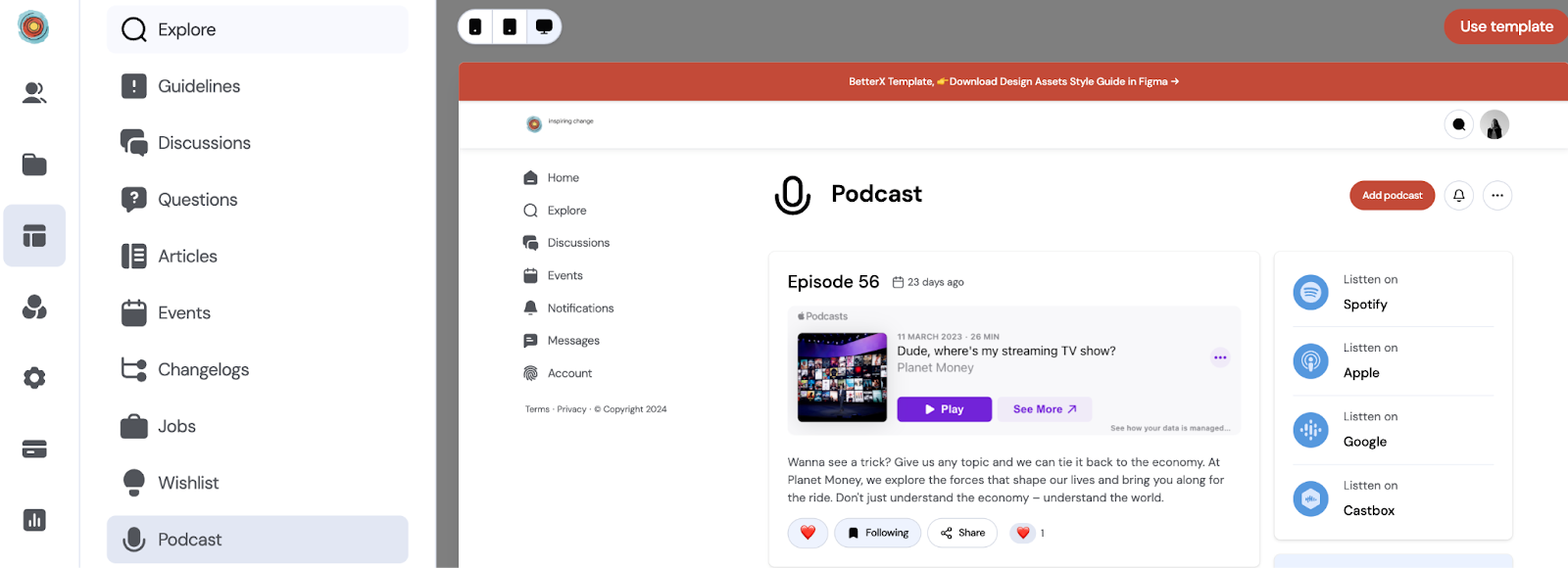The width and height of the screenshot is (1568, 568).
Task: Select the Questions template
Action: (x=258, y=200)
